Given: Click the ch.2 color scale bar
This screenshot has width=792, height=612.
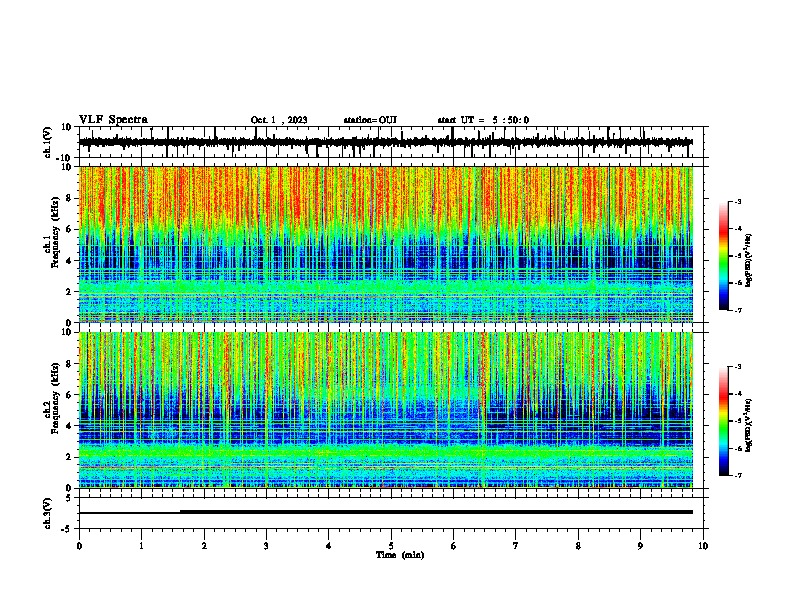Looking at the screenshot, I should [x=724, y=421].
